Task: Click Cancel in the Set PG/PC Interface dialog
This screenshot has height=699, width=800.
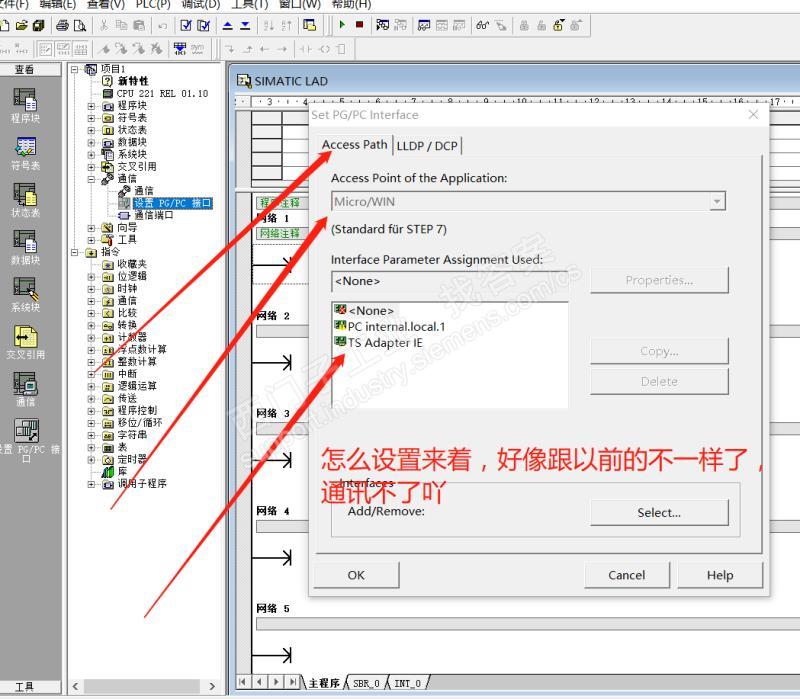Action: 627,575
